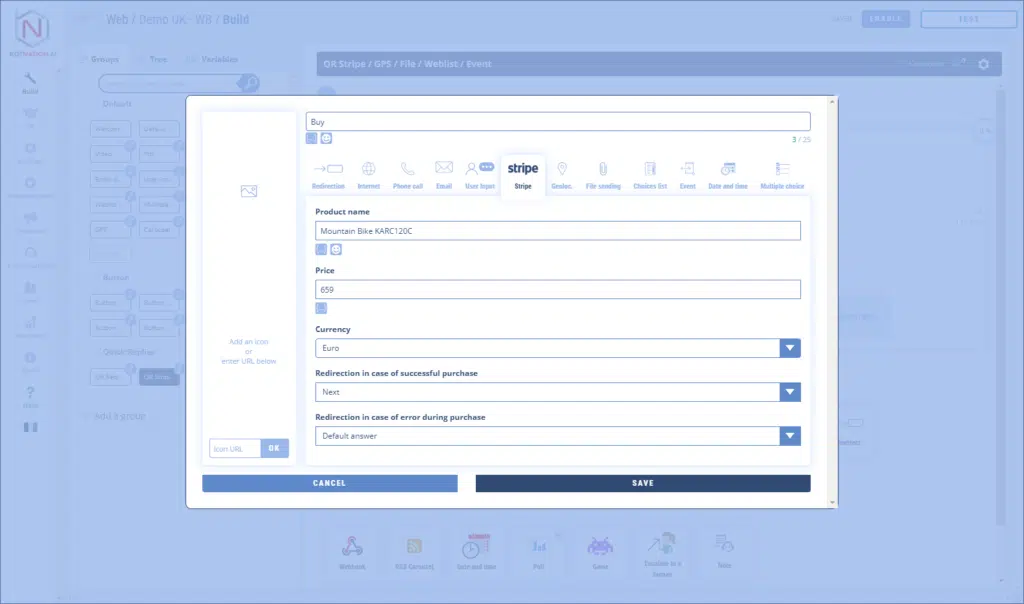Choose the Internet globe action icon

pos(368,170)
